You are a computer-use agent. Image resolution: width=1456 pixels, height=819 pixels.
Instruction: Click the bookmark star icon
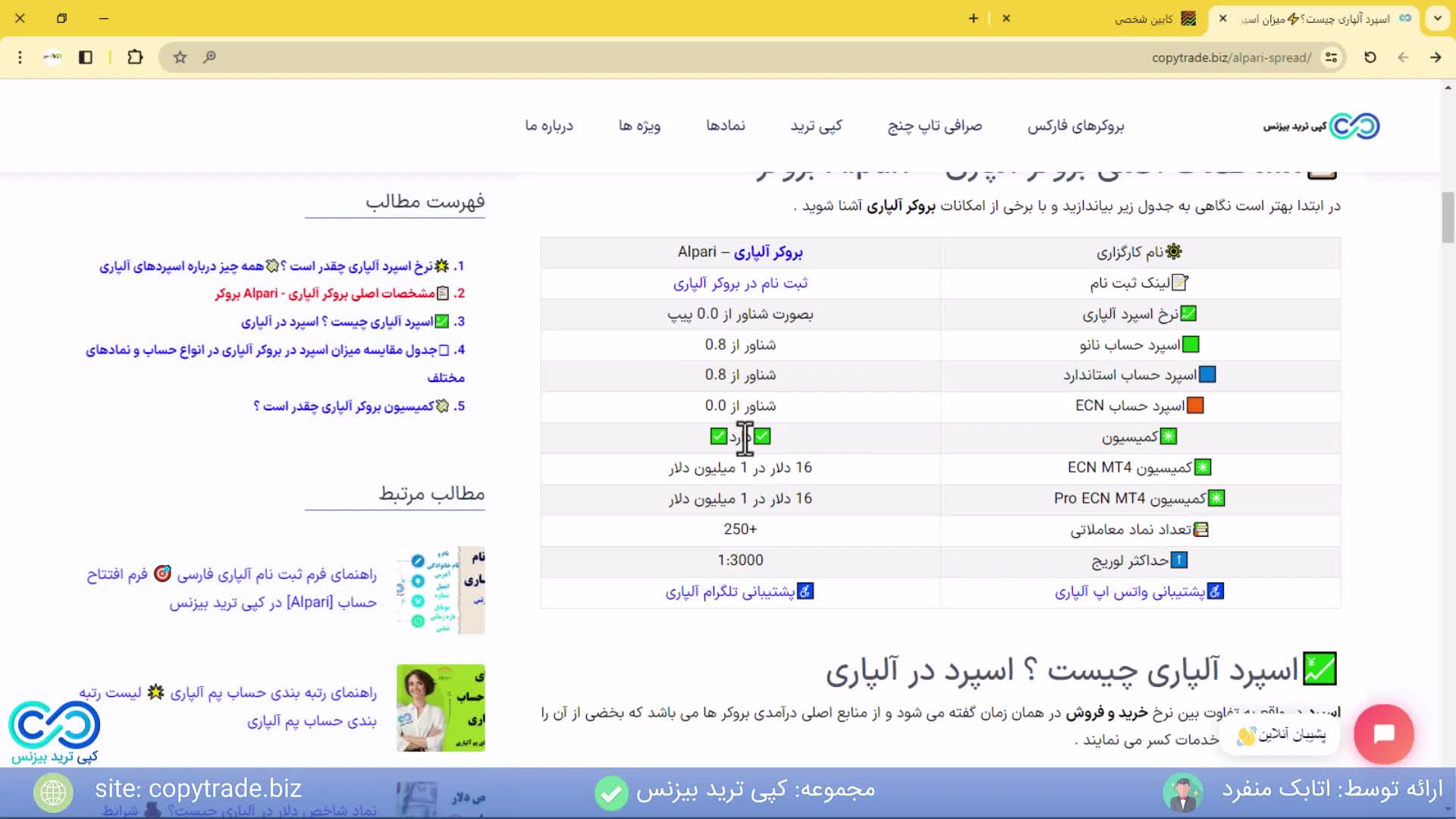[180, 57]
